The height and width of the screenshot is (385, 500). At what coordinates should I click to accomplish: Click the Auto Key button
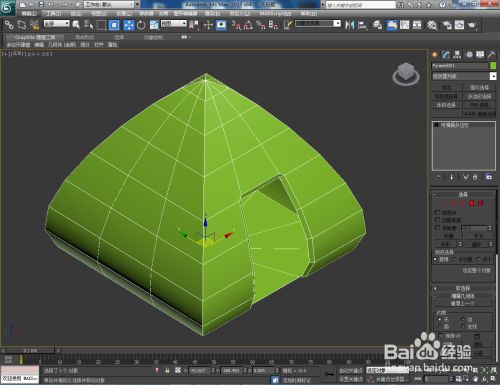pyautogui.click(x=350, y=371)
